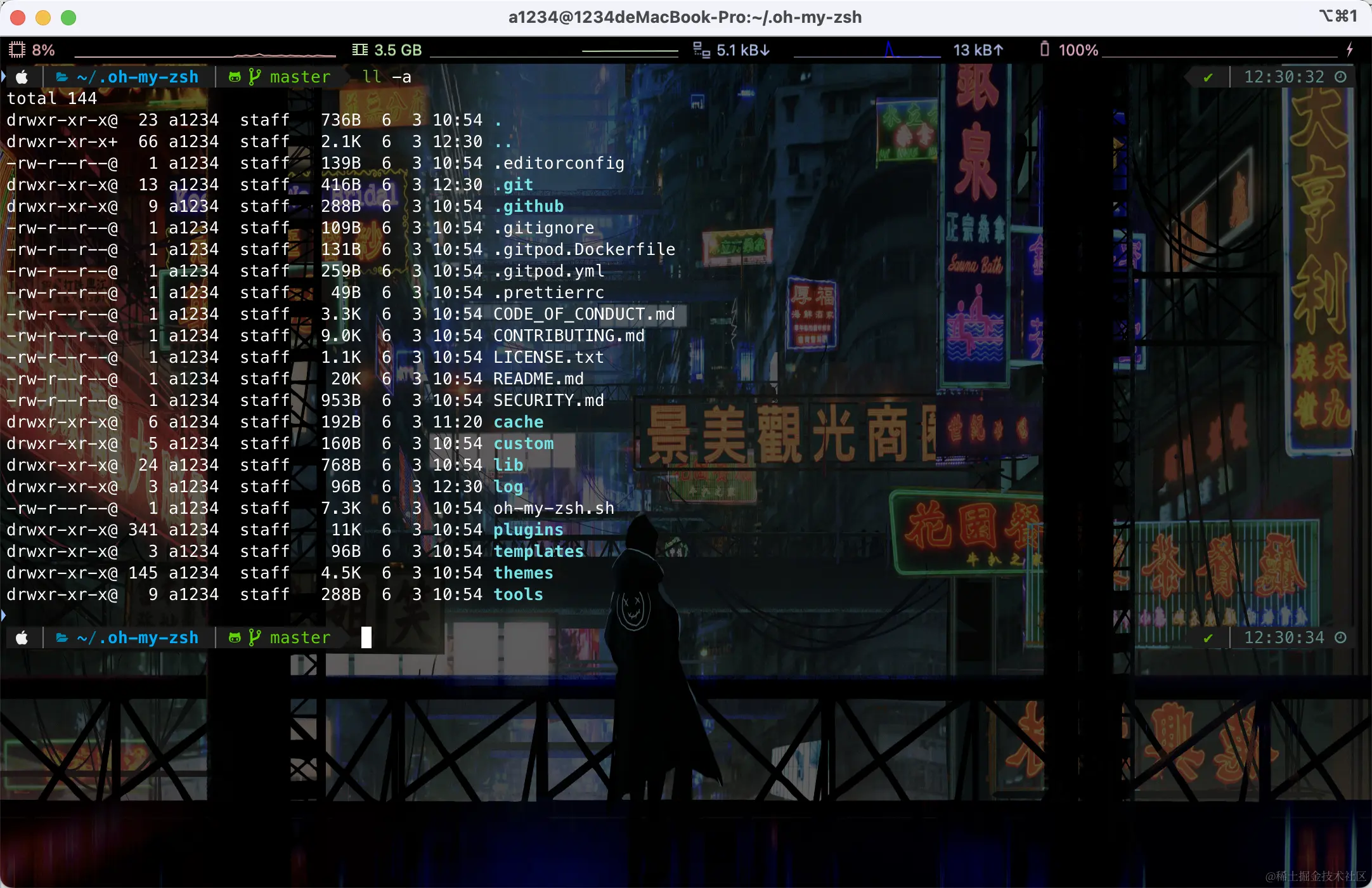
Task: Click the themes directory name
Action: click(524, 573)
